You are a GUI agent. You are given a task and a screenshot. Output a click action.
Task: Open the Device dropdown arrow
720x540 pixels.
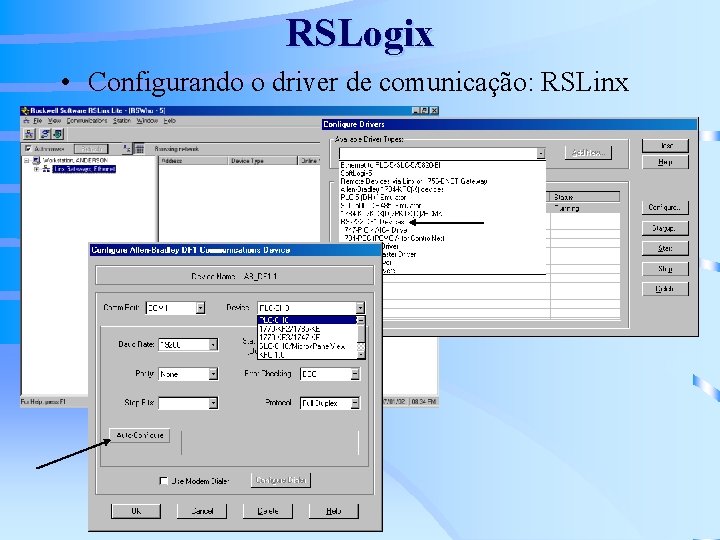coord(360,308)
